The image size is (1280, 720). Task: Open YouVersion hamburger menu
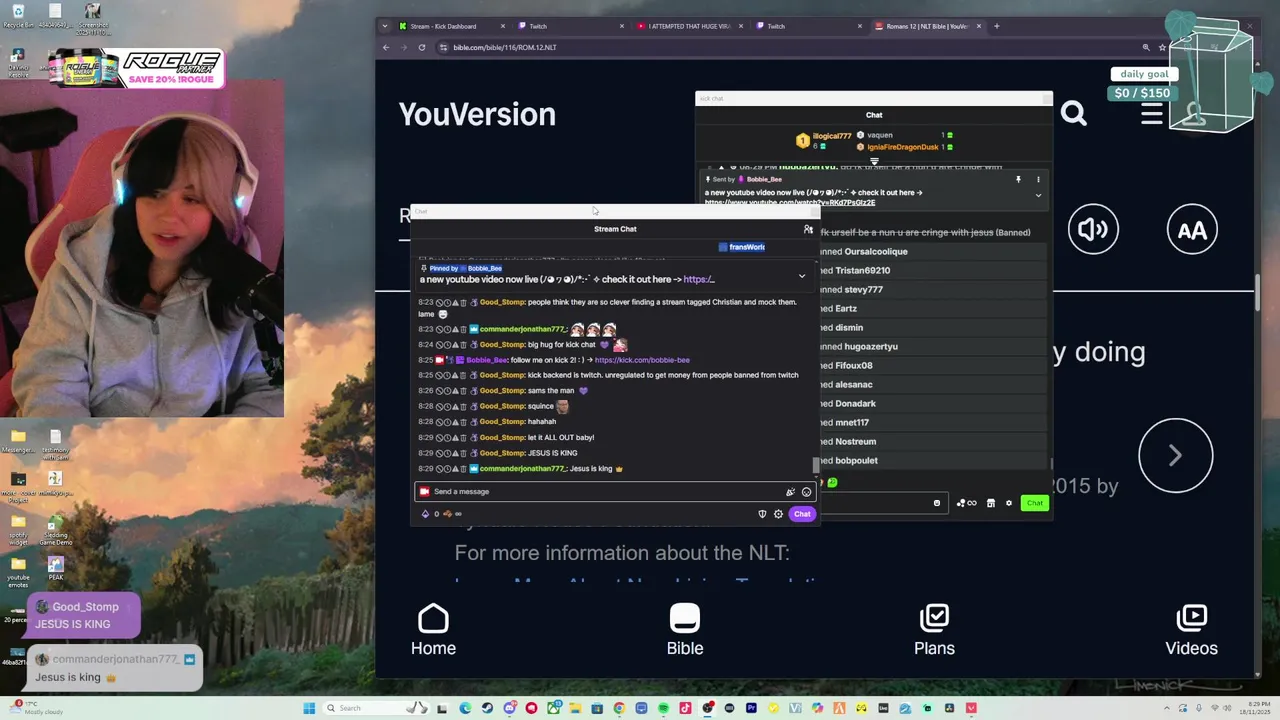click(x=1151, y=114)
